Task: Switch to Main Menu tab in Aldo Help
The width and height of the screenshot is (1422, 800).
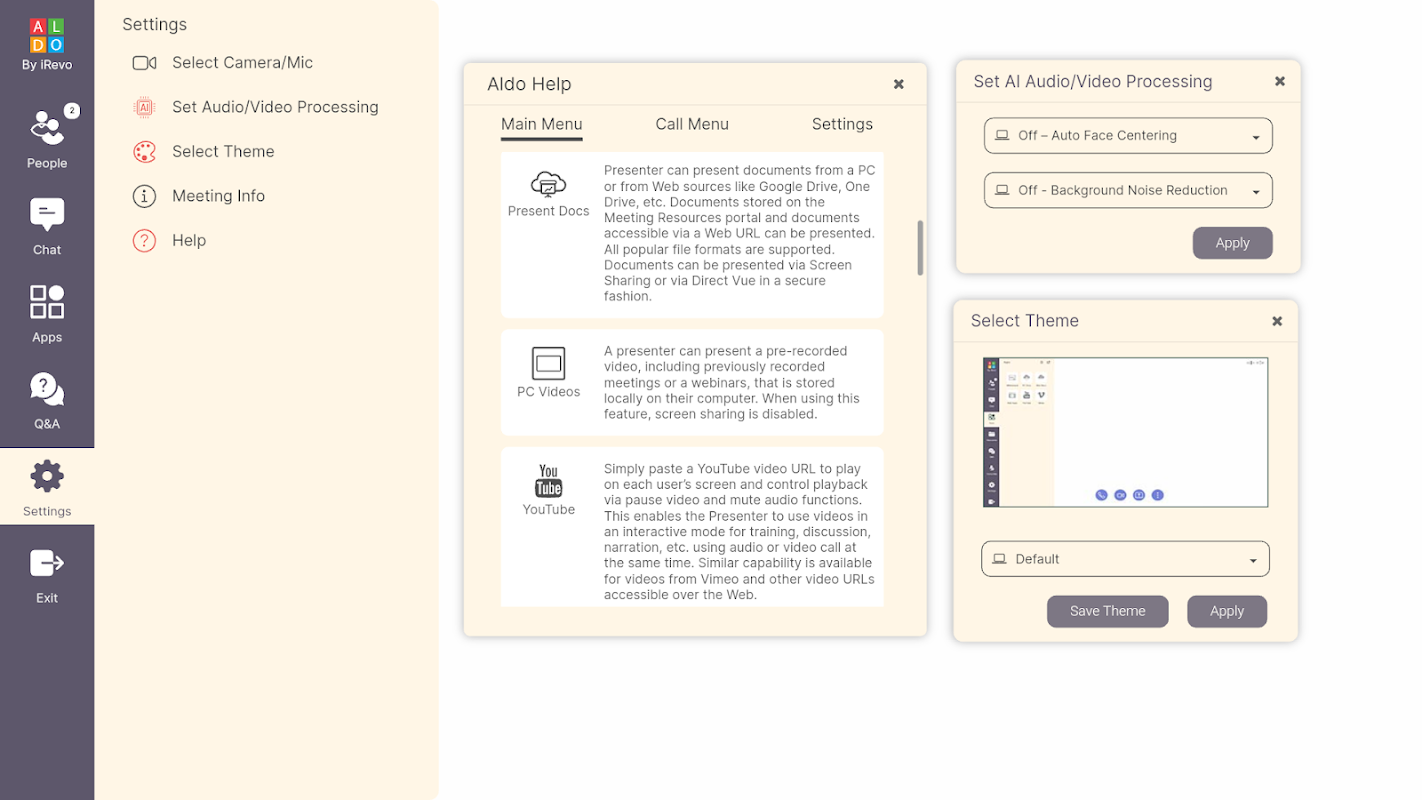Action: pyautogui.click(x=542, y=125)
